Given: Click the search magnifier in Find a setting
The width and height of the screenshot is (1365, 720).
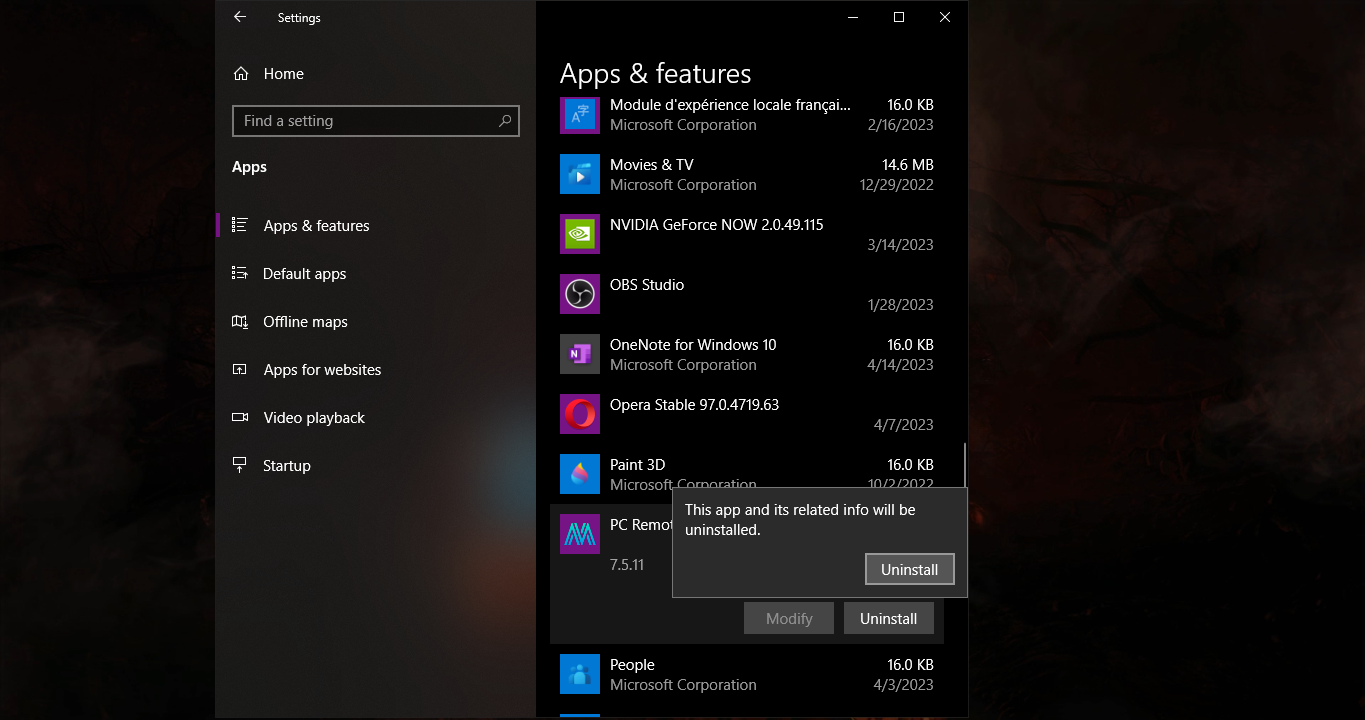Looking at the screenshot, I should pos(505,121).
